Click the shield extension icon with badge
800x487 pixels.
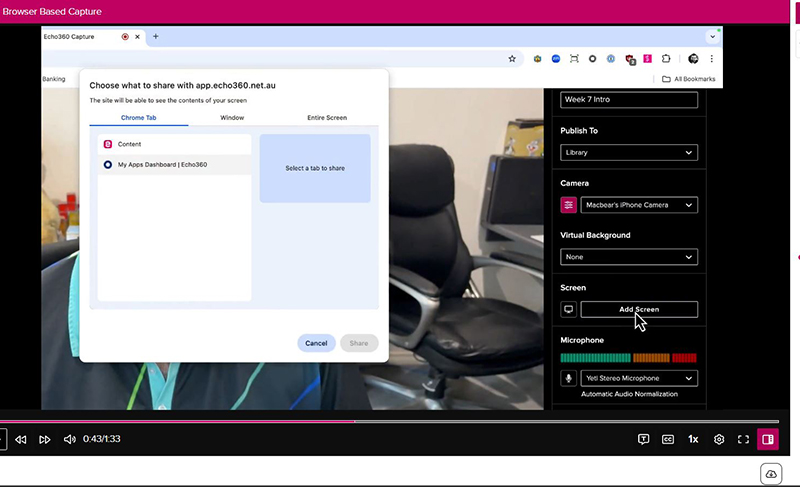pyautogui.click(x=630, y=59)
